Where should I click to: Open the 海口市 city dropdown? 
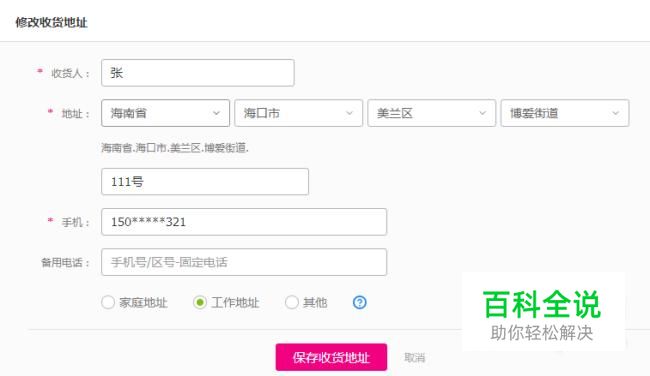[298, 113]
